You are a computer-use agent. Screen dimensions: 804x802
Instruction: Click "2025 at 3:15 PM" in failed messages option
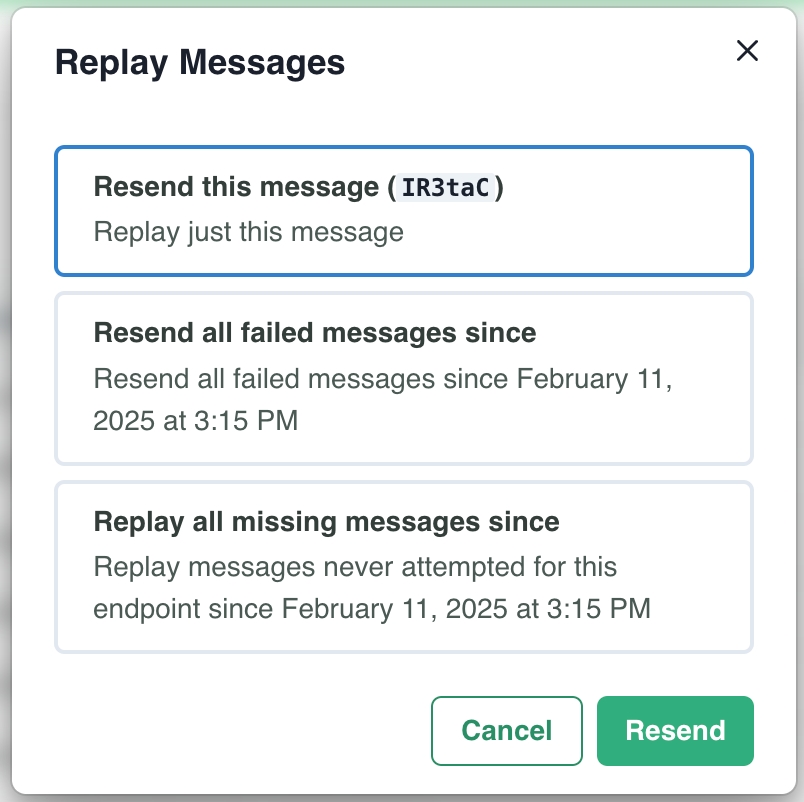196,421
